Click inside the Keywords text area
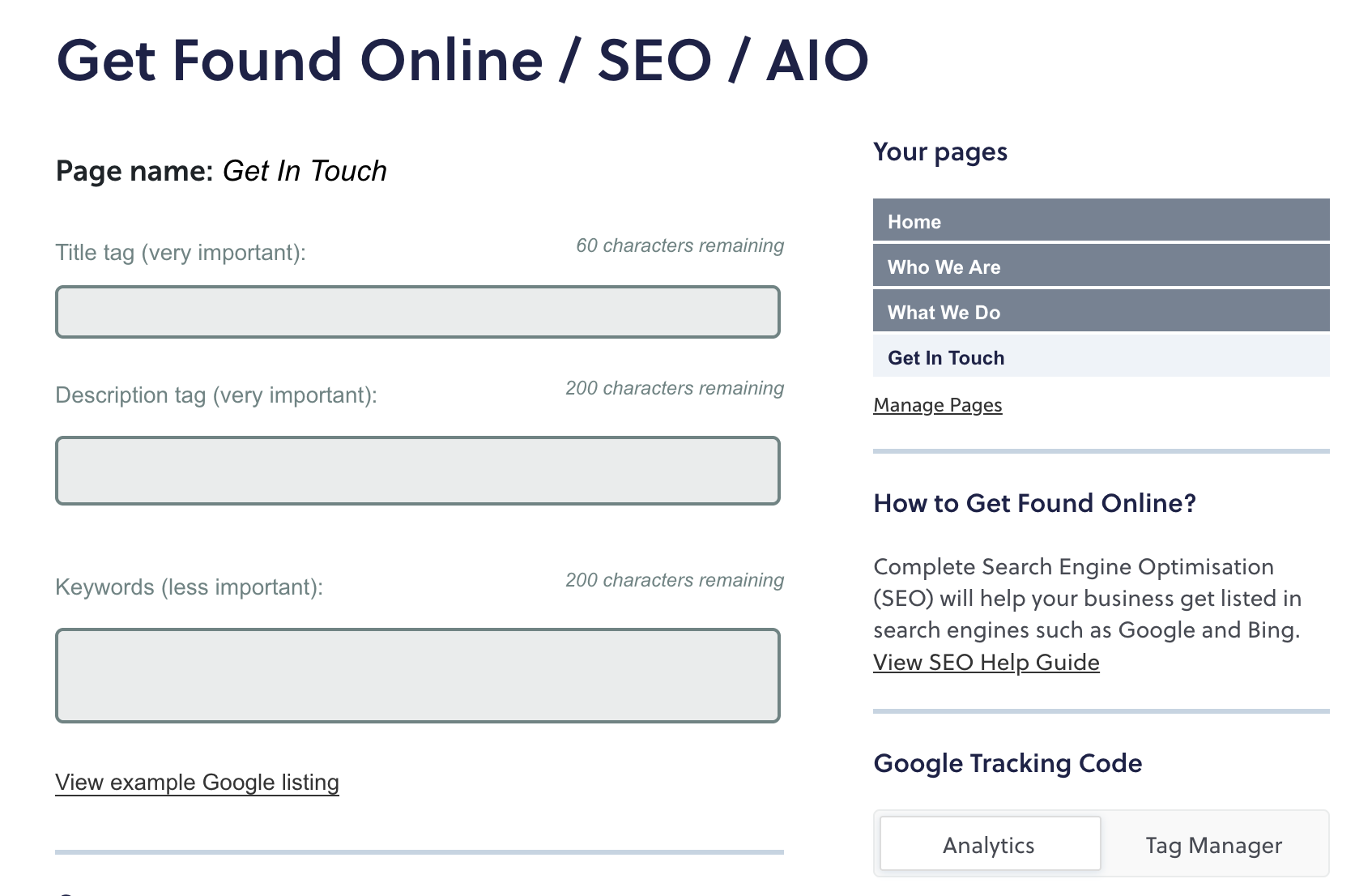Image resolution: width=1372 pixels, height=896 pixels. 418,676
